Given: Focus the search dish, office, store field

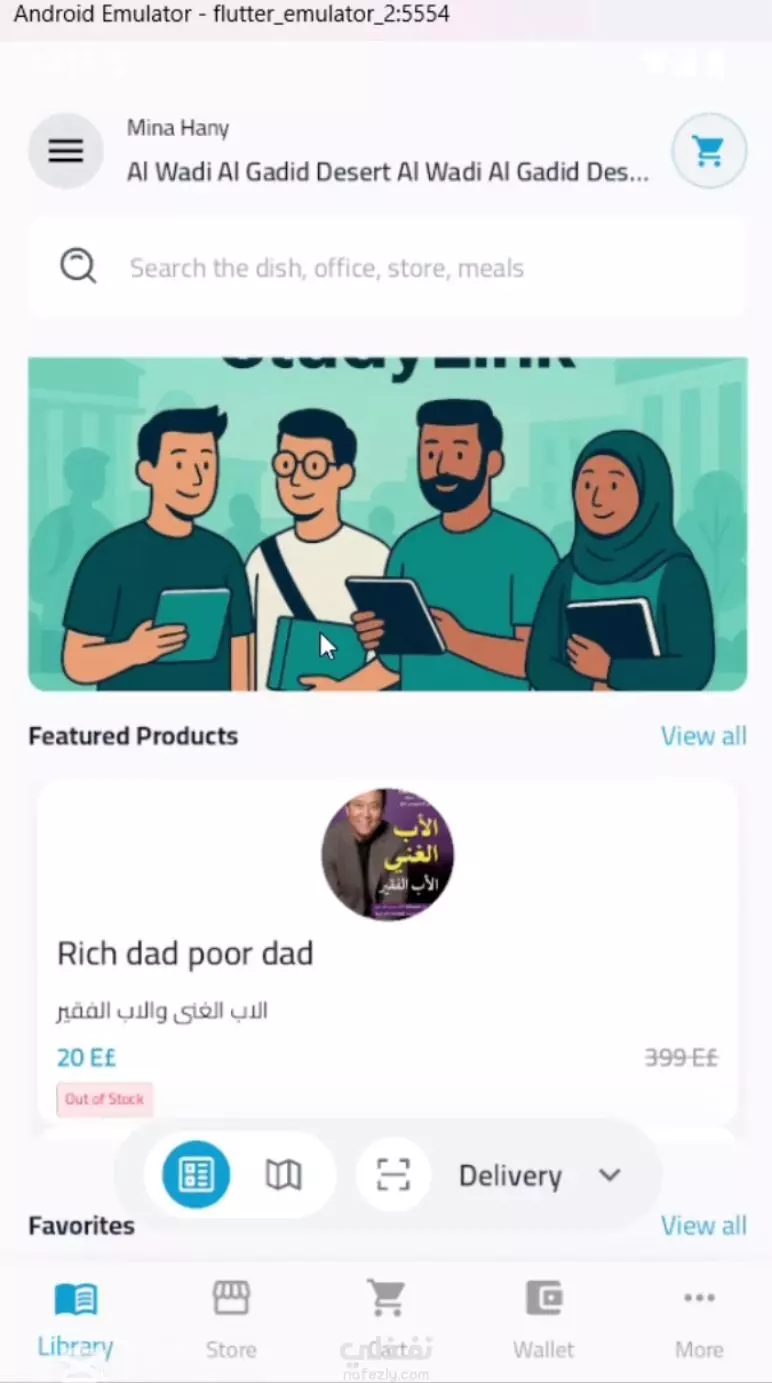Looking at the screenshot, I should pyautogui.click(x=387, y=267).
